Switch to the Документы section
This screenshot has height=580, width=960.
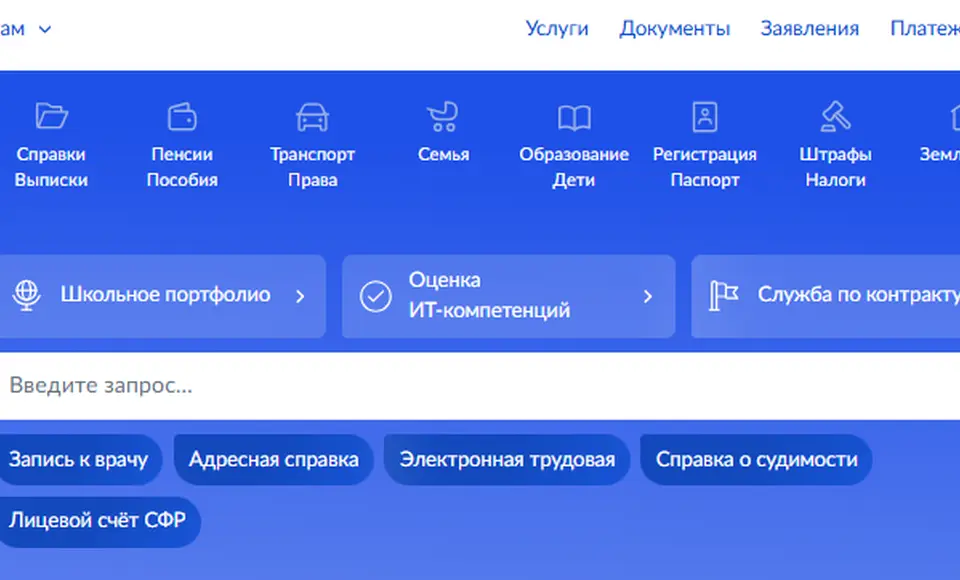point(675,28)
